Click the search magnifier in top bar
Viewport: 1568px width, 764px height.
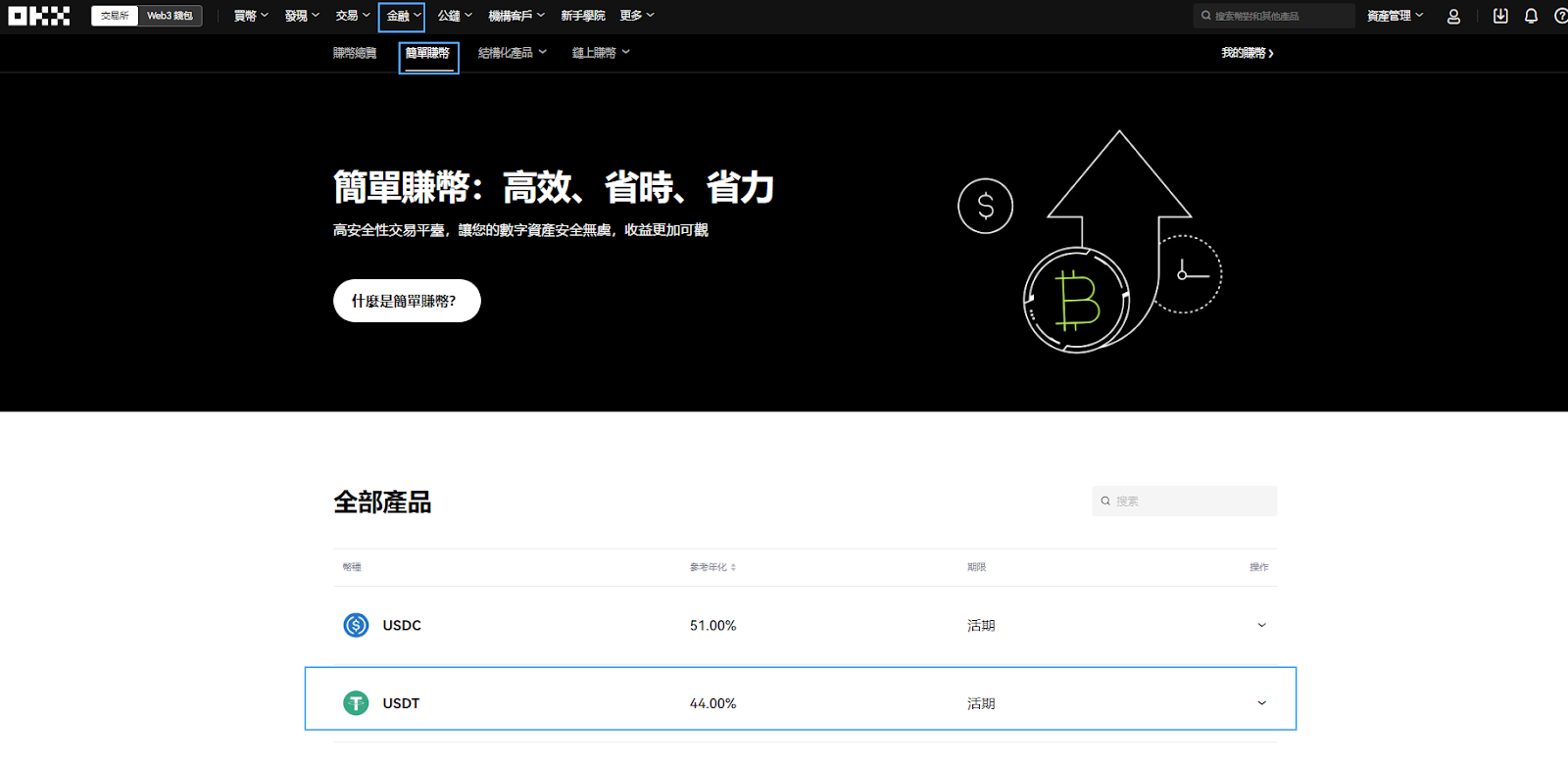pos(1206,16)
